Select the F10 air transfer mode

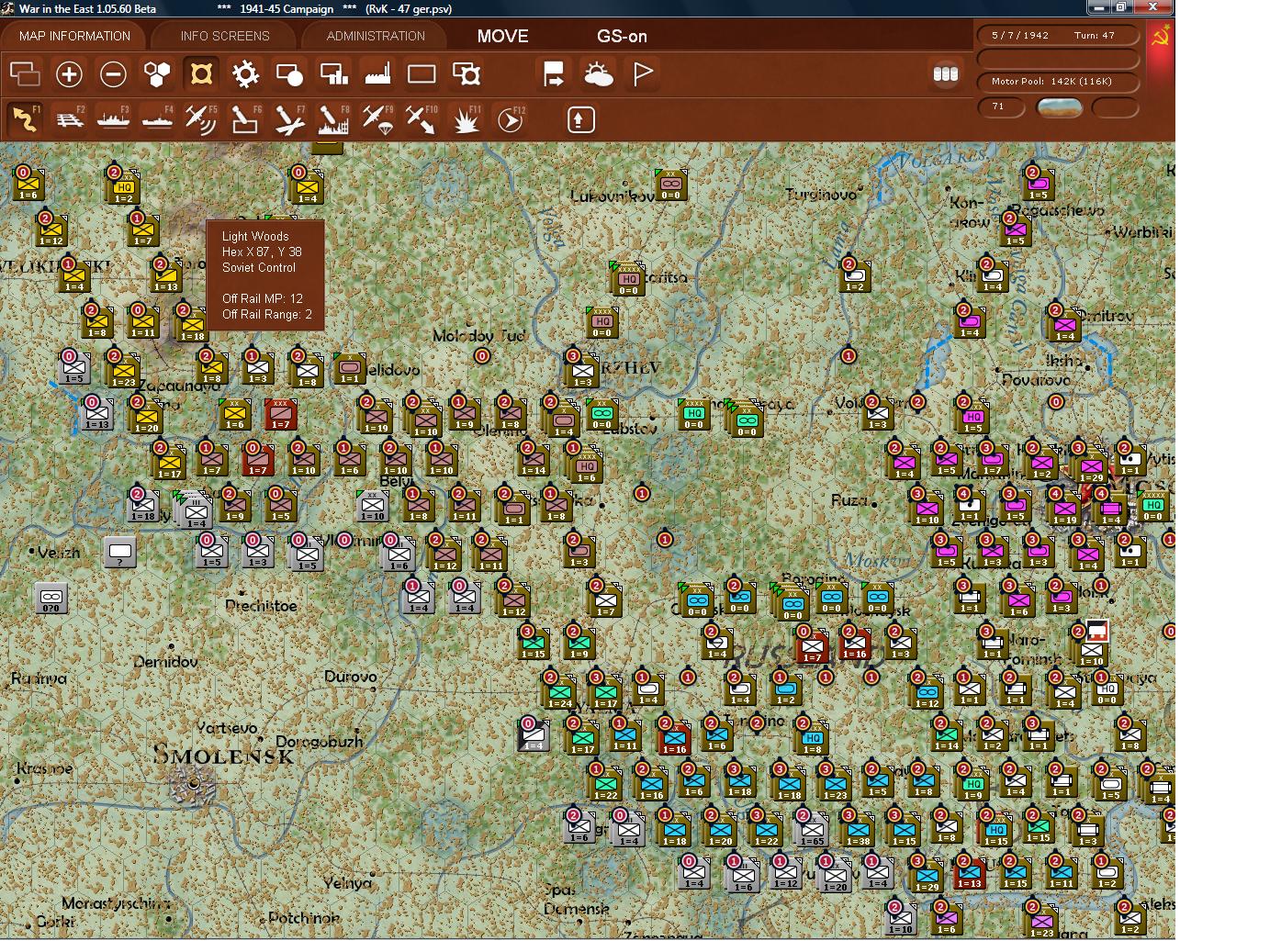point(421,119)
